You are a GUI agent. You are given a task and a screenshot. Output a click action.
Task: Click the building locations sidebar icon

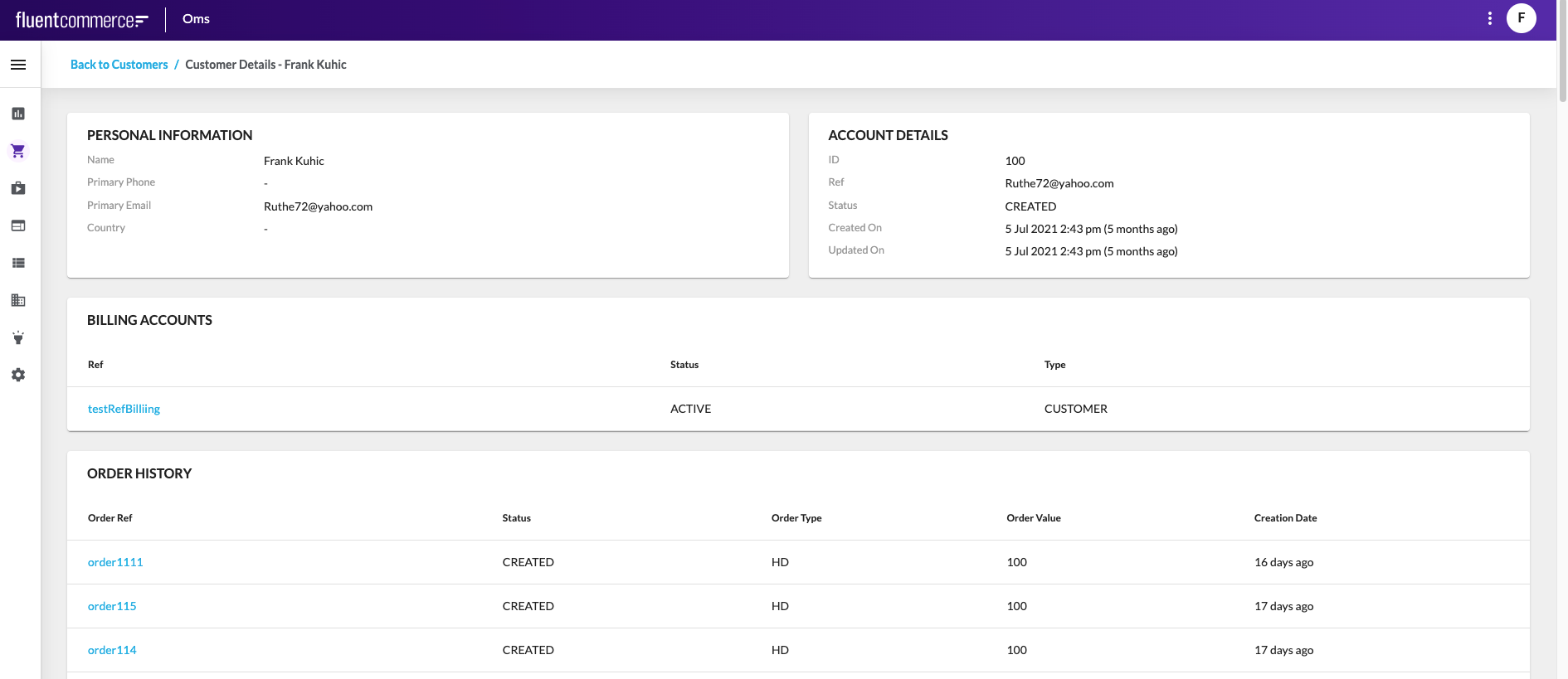pyautogui.click(x=18, y=300)
